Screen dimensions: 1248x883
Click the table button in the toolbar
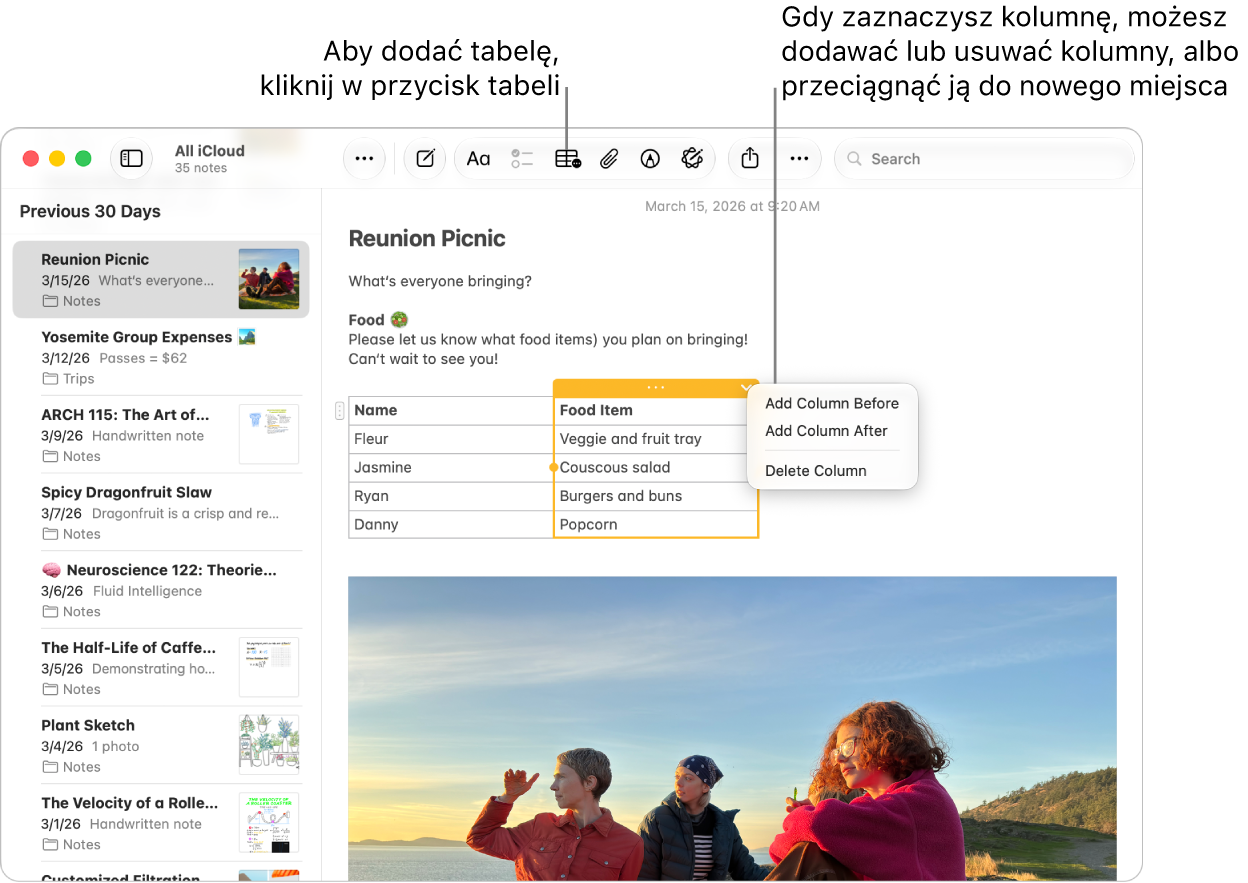pos(568,158)
